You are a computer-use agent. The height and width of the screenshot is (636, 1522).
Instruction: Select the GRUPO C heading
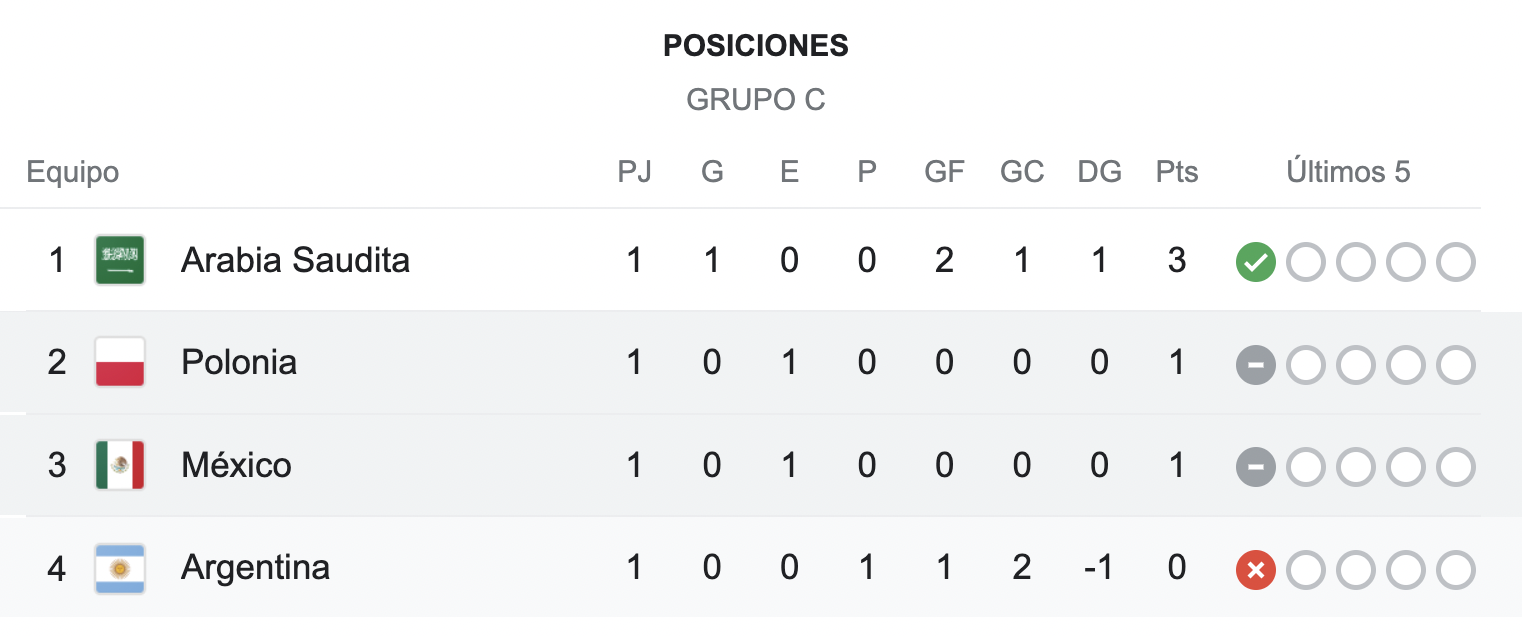756,100
